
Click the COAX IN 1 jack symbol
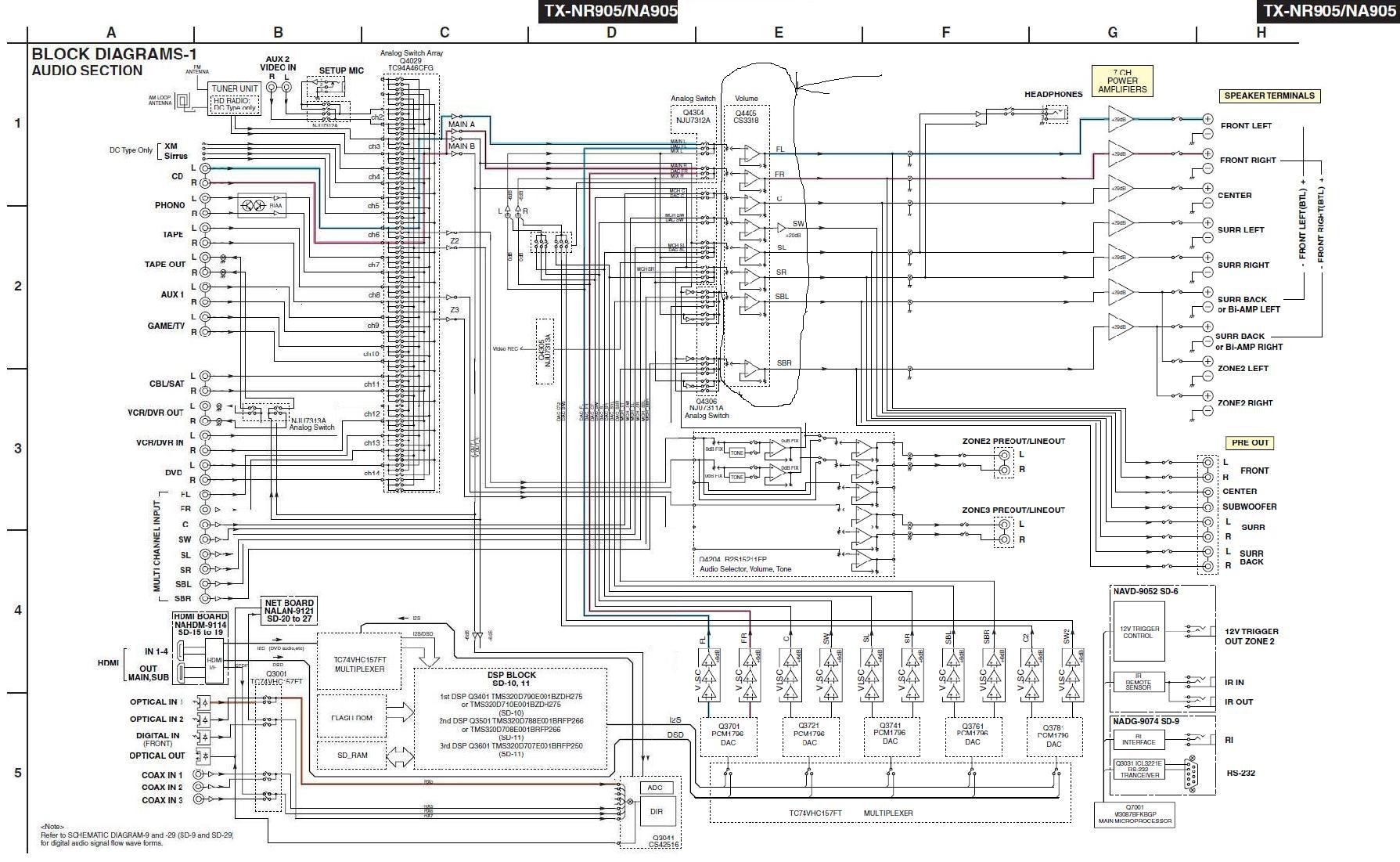[199, 774]
